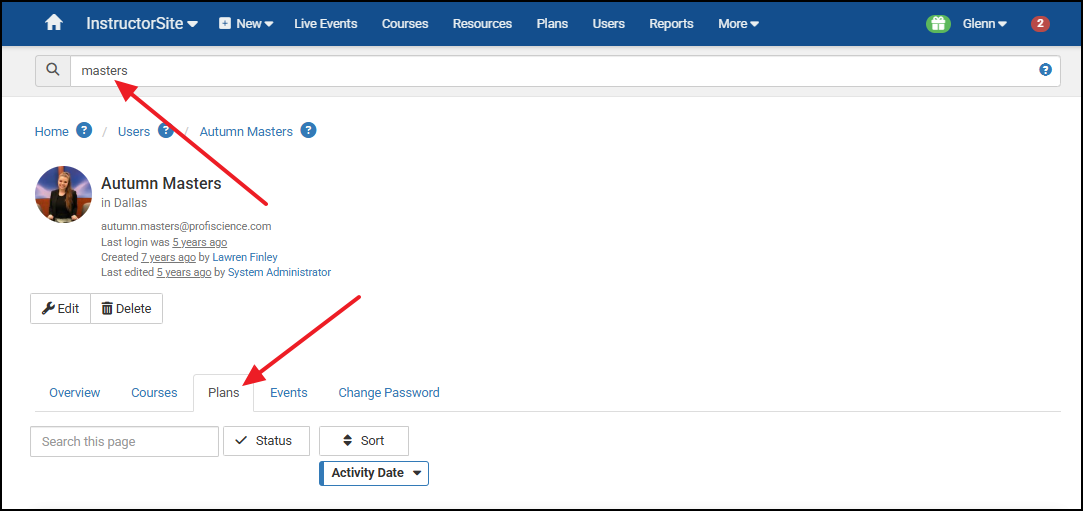Open Reports in top navigation
Viewport: 1083px width, 511px height.
(x=671, y=23)
